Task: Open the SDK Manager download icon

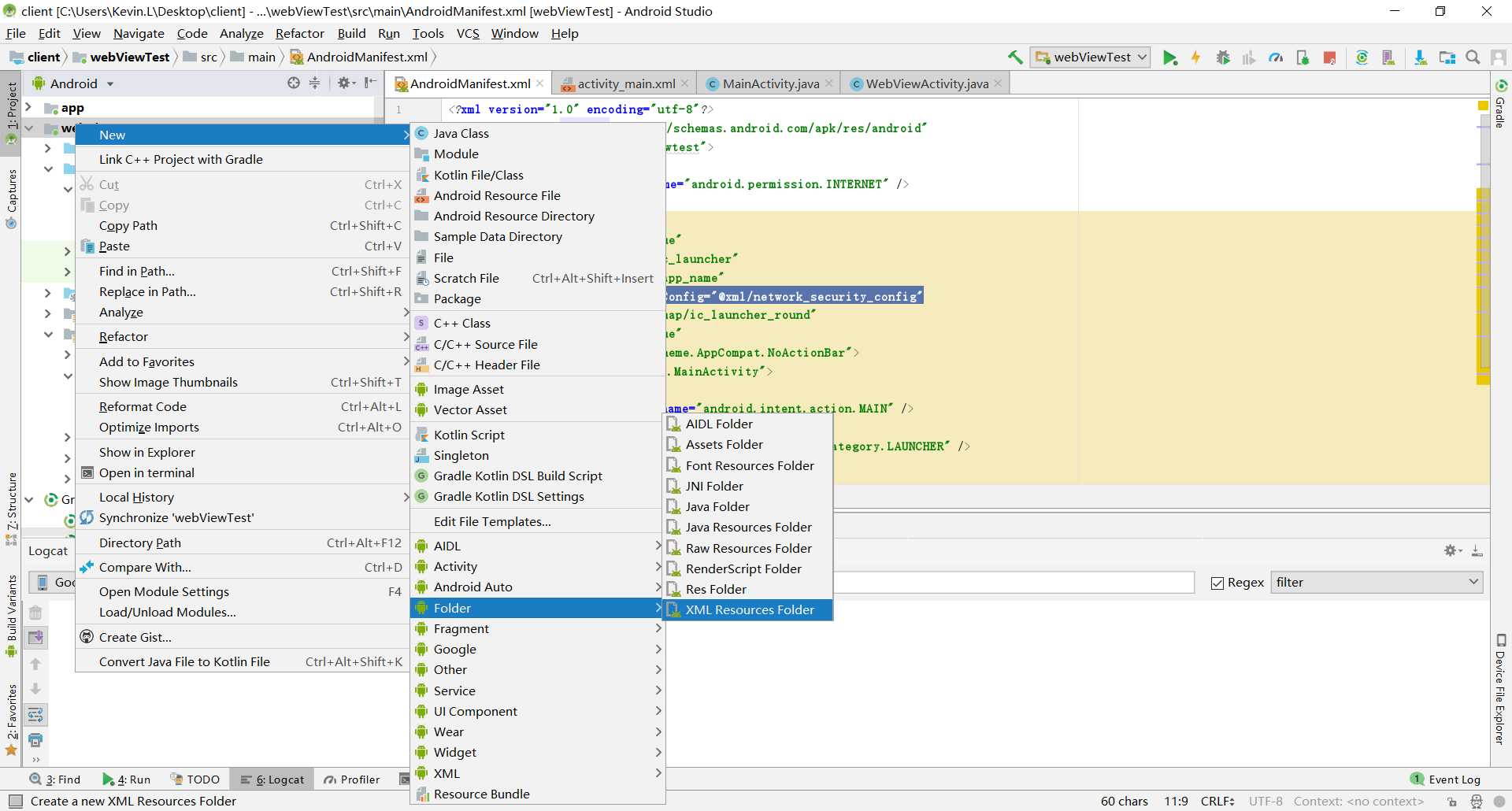Action: [1421, 57]
